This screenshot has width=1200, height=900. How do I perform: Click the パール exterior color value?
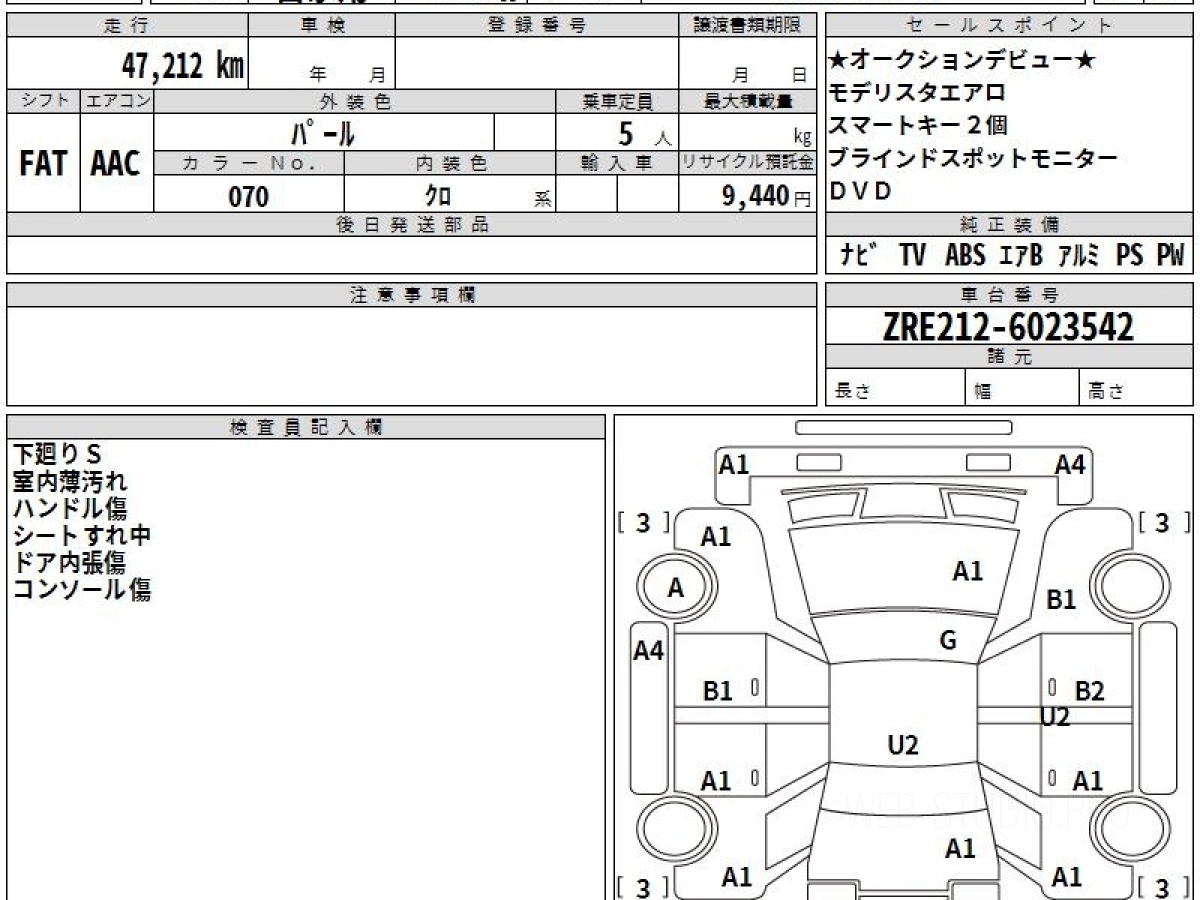tap(324, 133)
